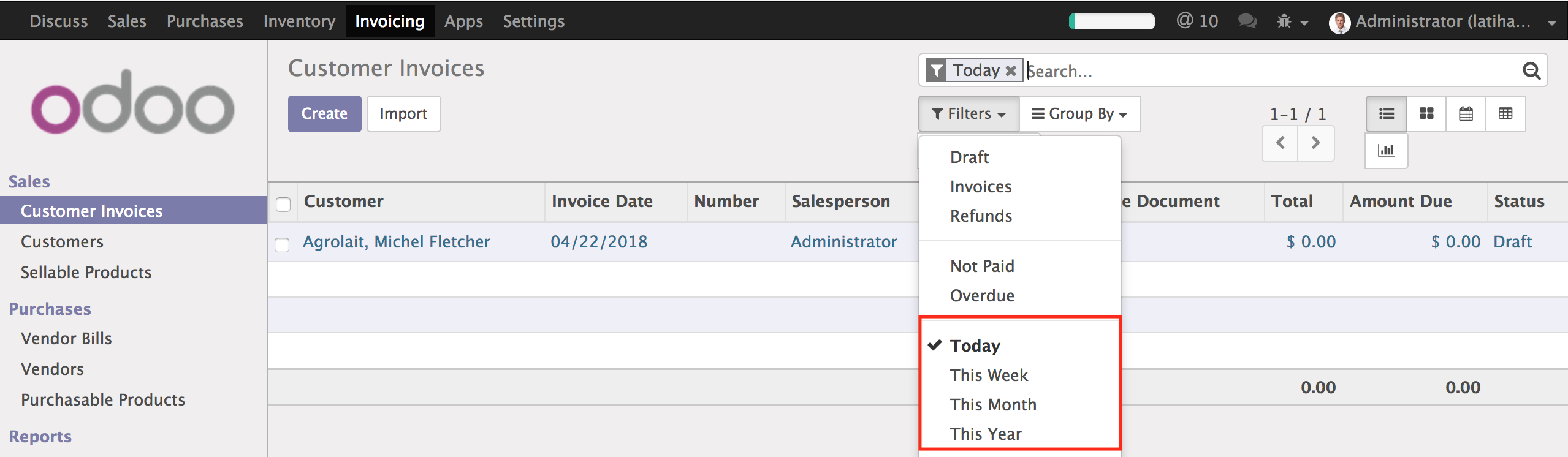Switch to list view icon
1568x457 pixels.
pos(1386,114)
